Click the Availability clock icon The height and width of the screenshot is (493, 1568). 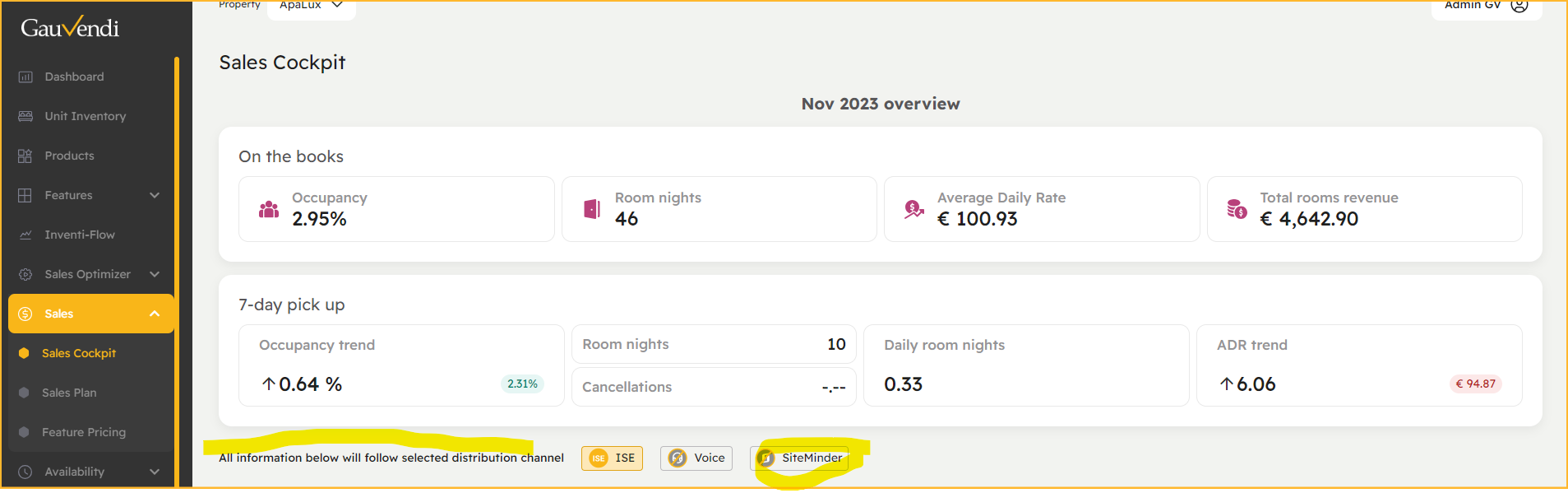click(25, 472)
